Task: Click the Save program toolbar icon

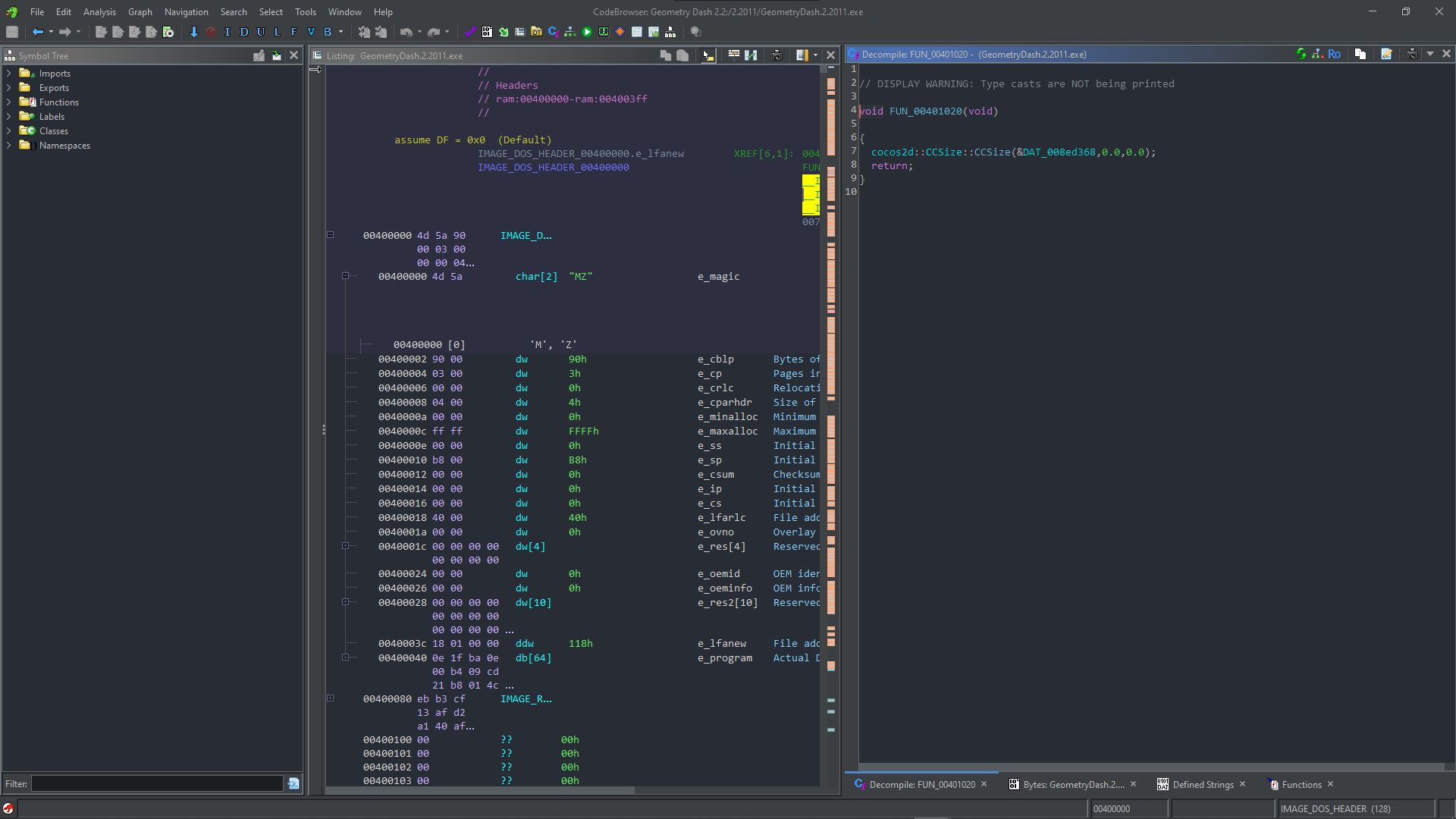Action: (x=12, y=32)
